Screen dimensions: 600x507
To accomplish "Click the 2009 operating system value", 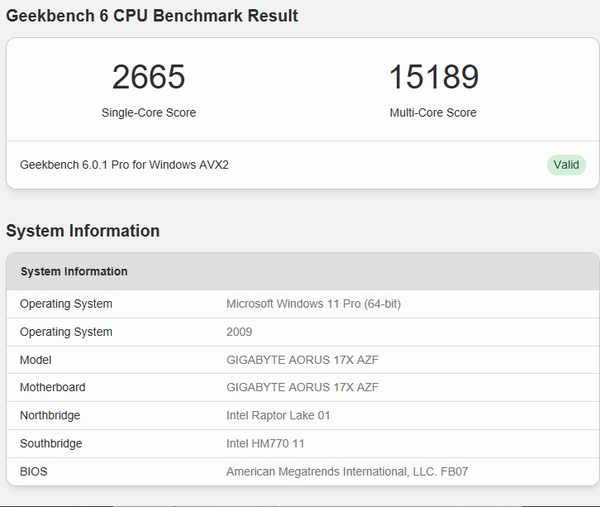I will tap(240, 332).
